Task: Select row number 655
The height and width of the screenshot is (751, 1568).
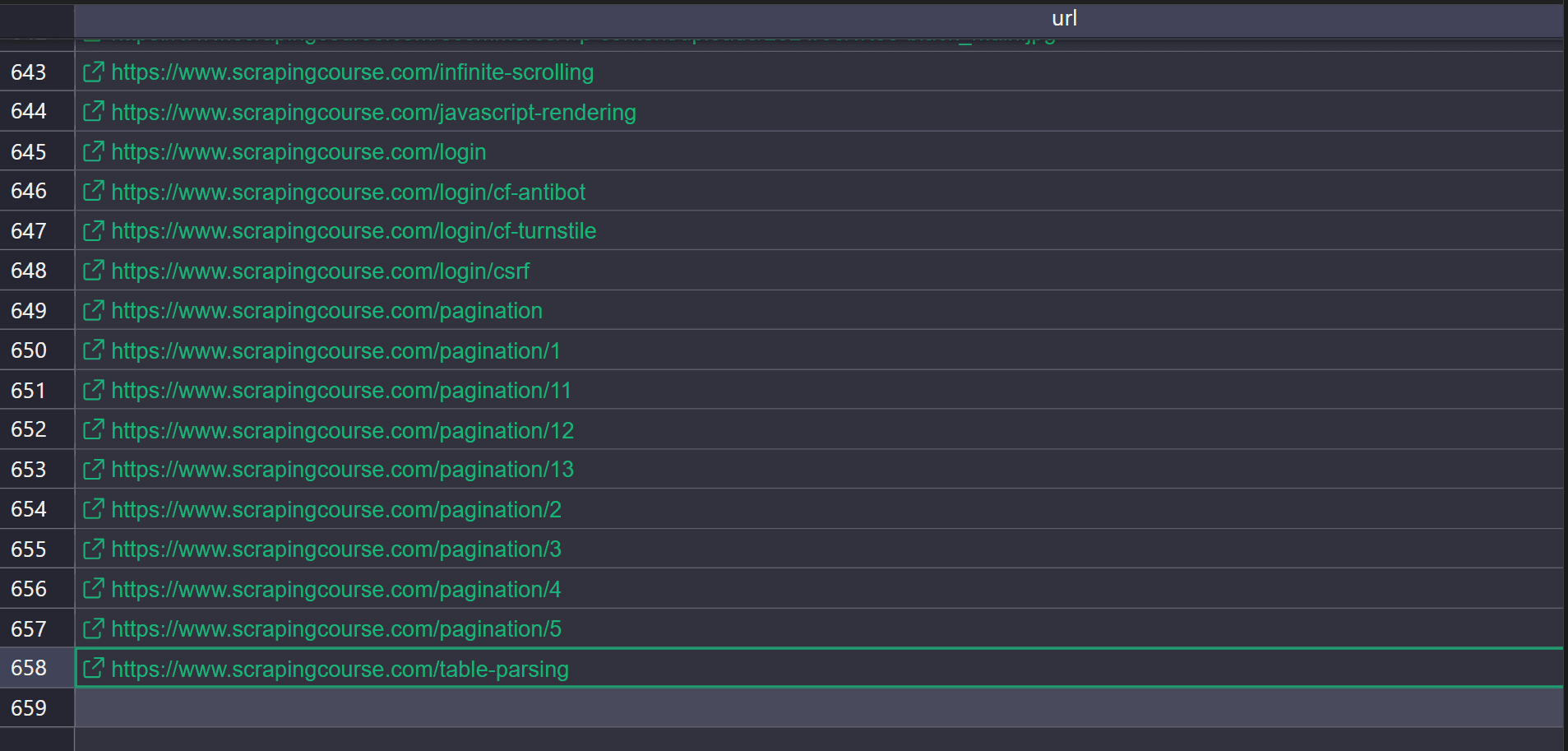Action: [x=37, y=549]
